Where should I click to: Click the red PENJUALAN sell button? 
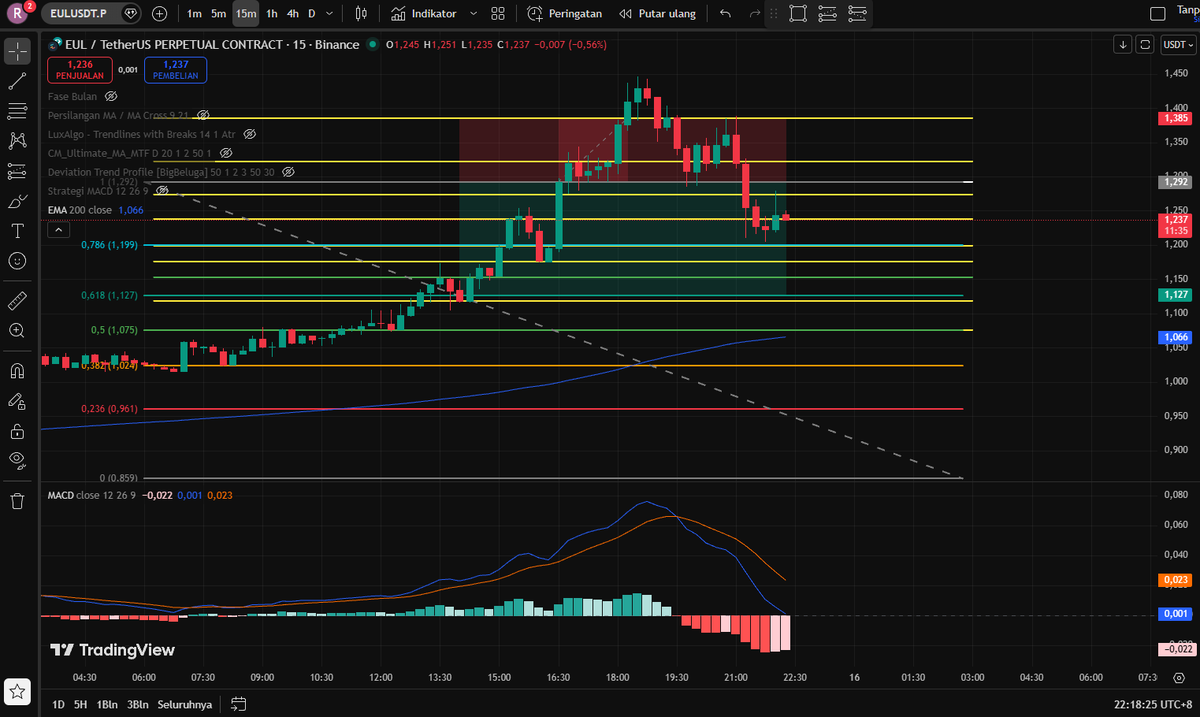(x=79, y=69)
